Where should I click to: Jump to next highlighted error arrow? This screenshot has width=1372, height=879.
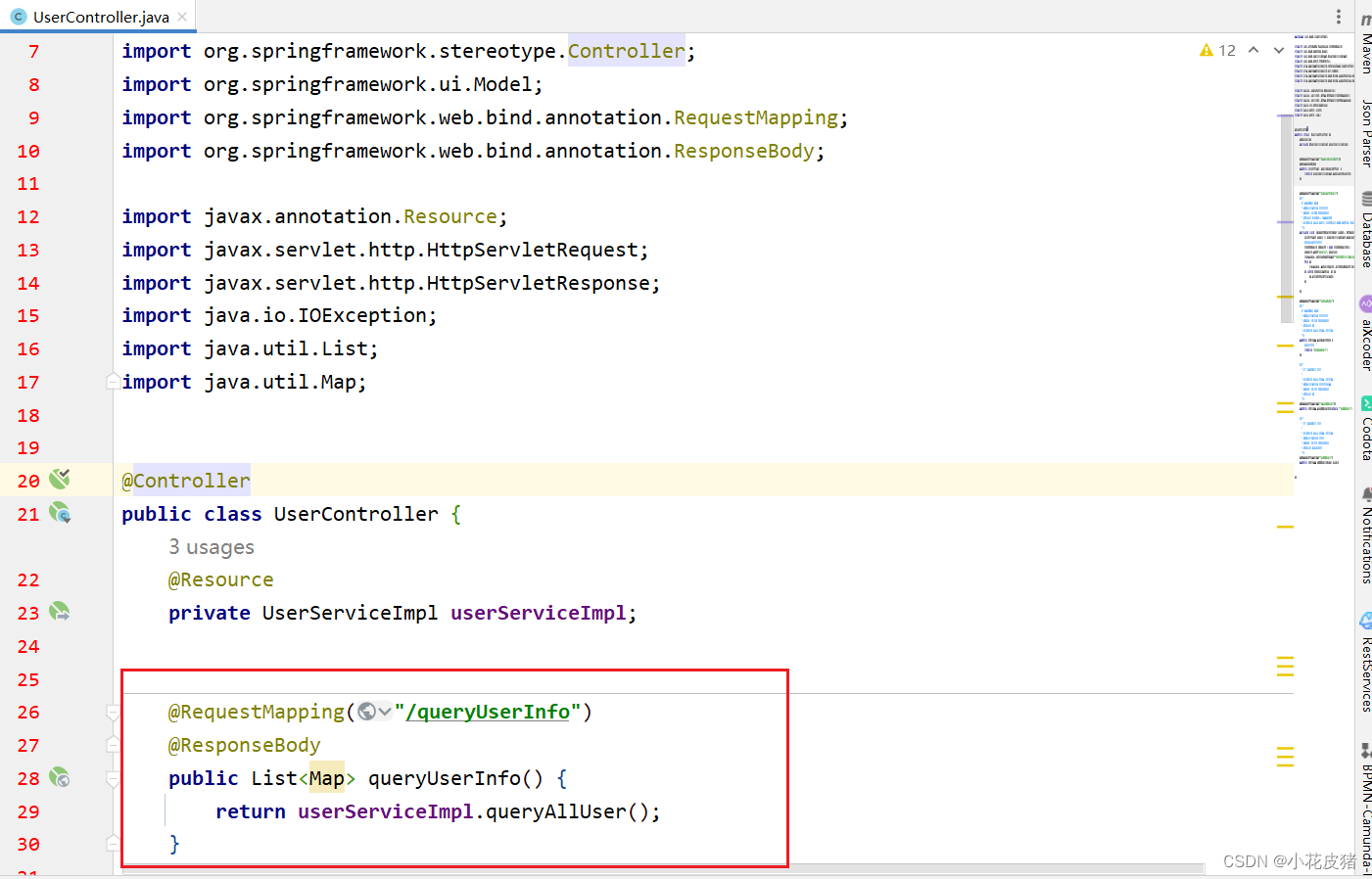[1279, 50]
